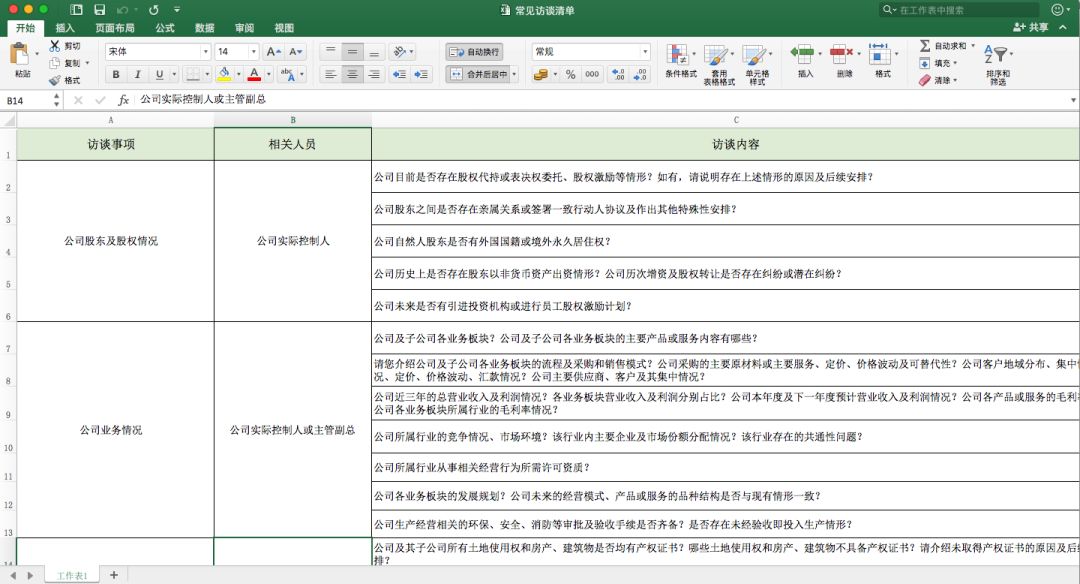The width and height of the screenshot is (1080, 584).
Task: Open the number format dropdown (常规)
Action: pyautogui.click(x=645, y=52)
